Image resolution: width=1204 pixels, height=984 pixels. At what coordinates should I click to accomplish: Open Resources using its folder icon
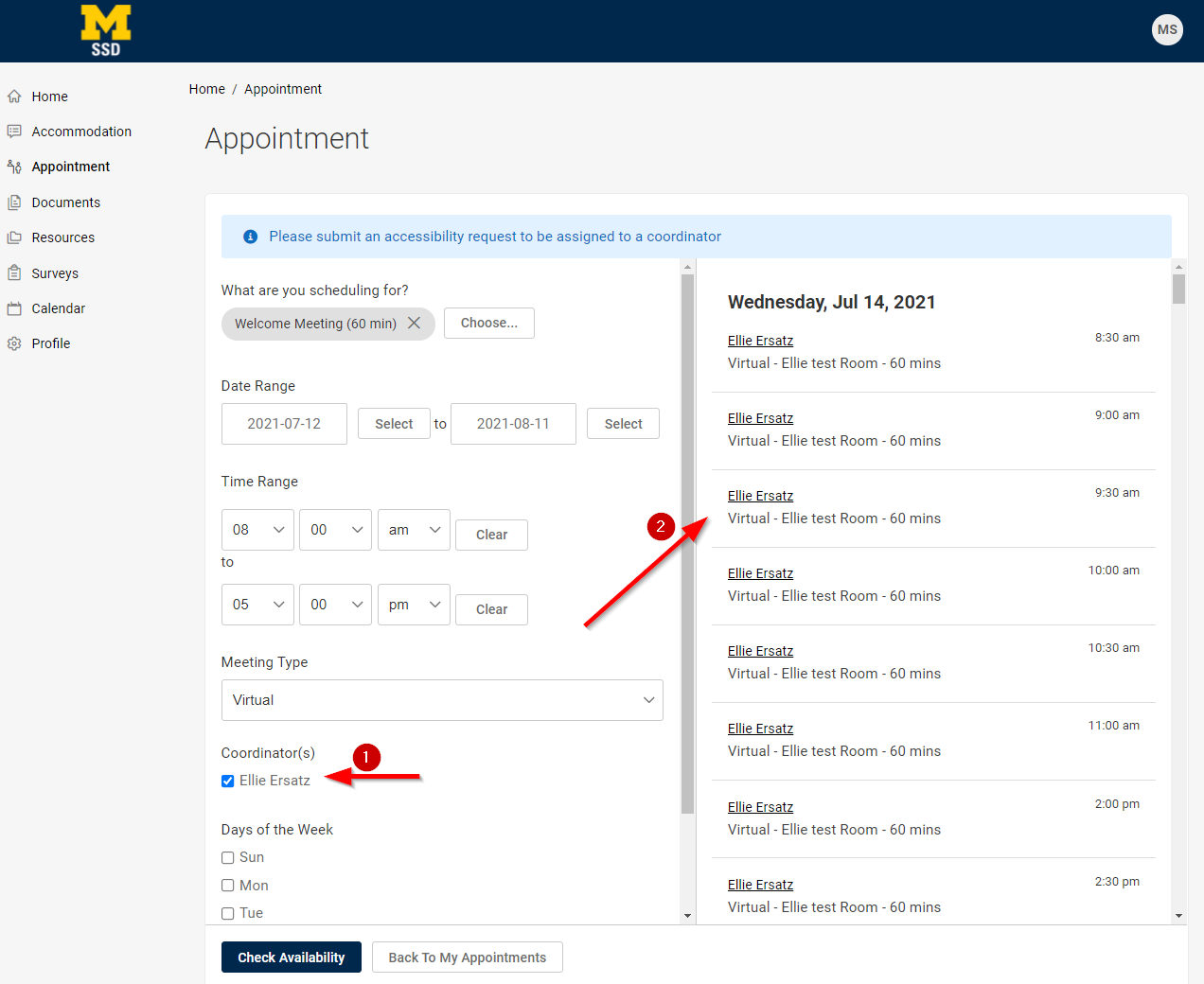15,237
